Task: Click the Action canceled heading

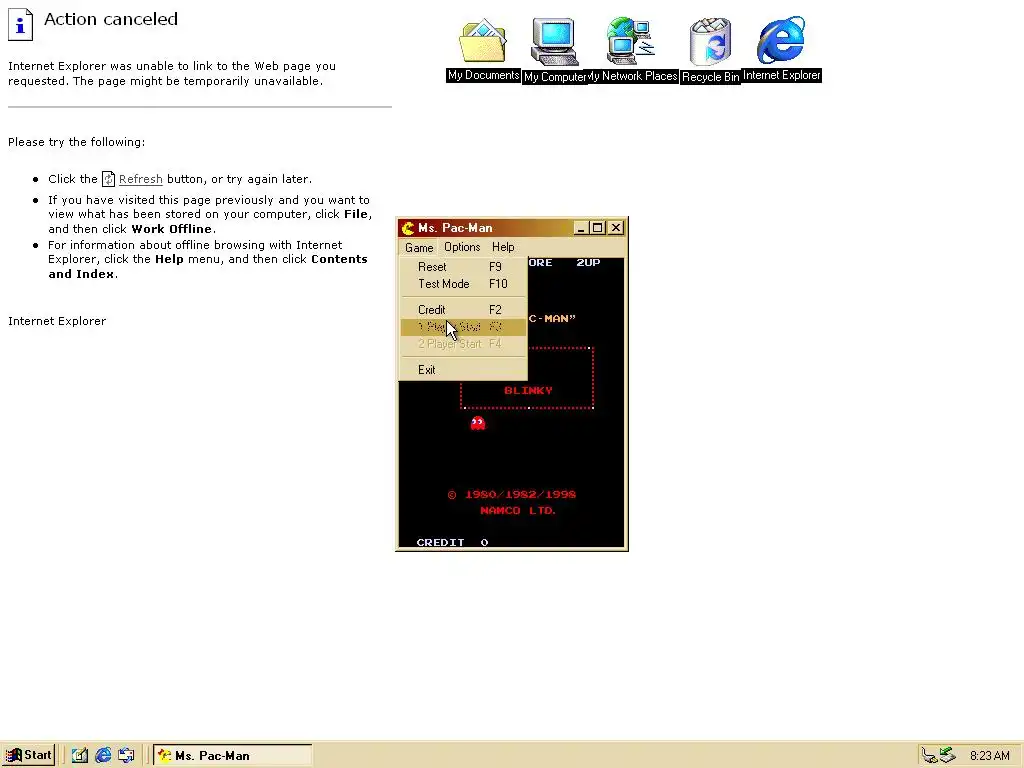Action: point(111,19)
